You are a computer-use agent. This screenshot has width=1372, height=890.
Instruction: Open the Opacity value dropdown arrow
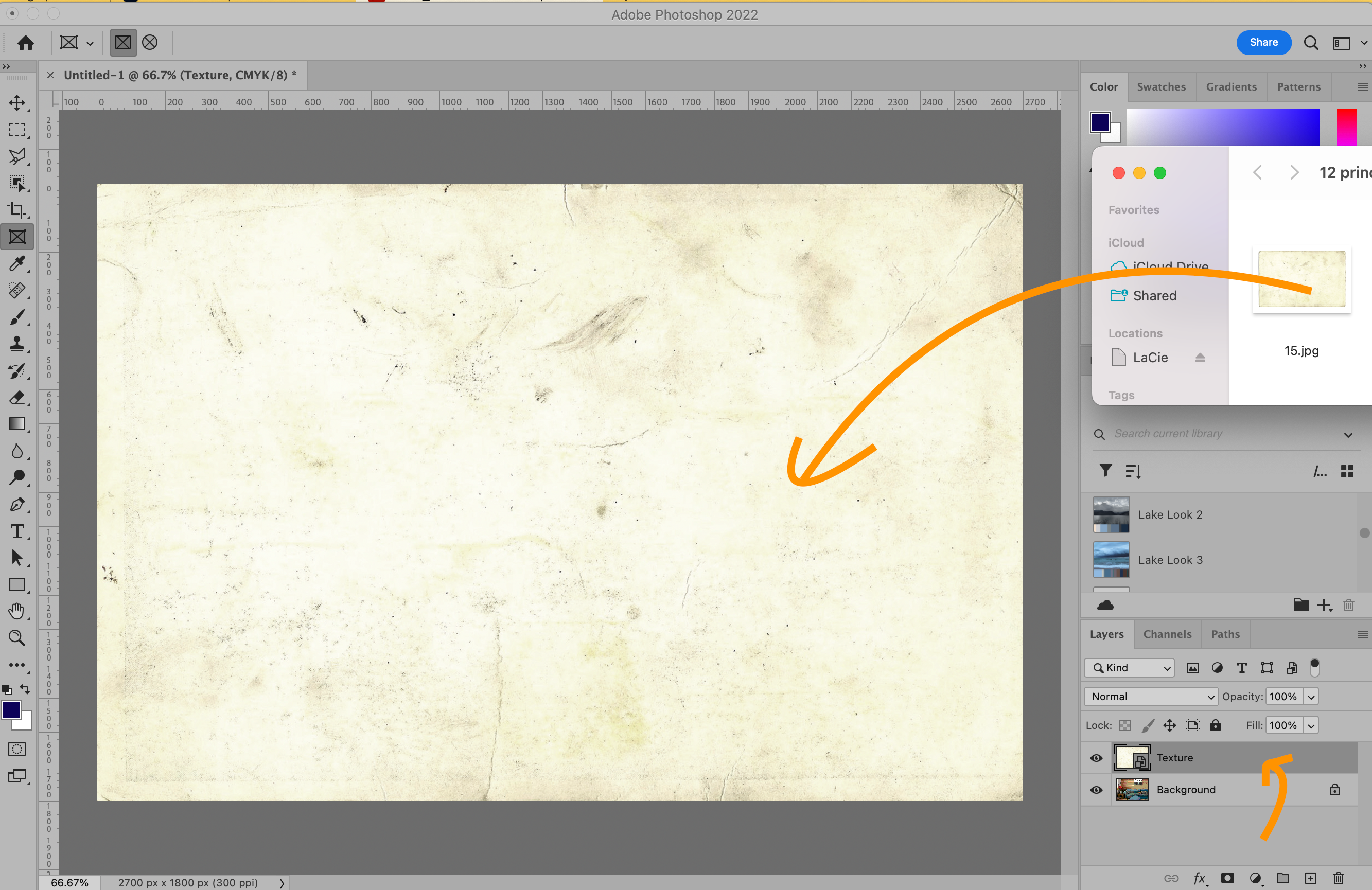click(1311, 697)
